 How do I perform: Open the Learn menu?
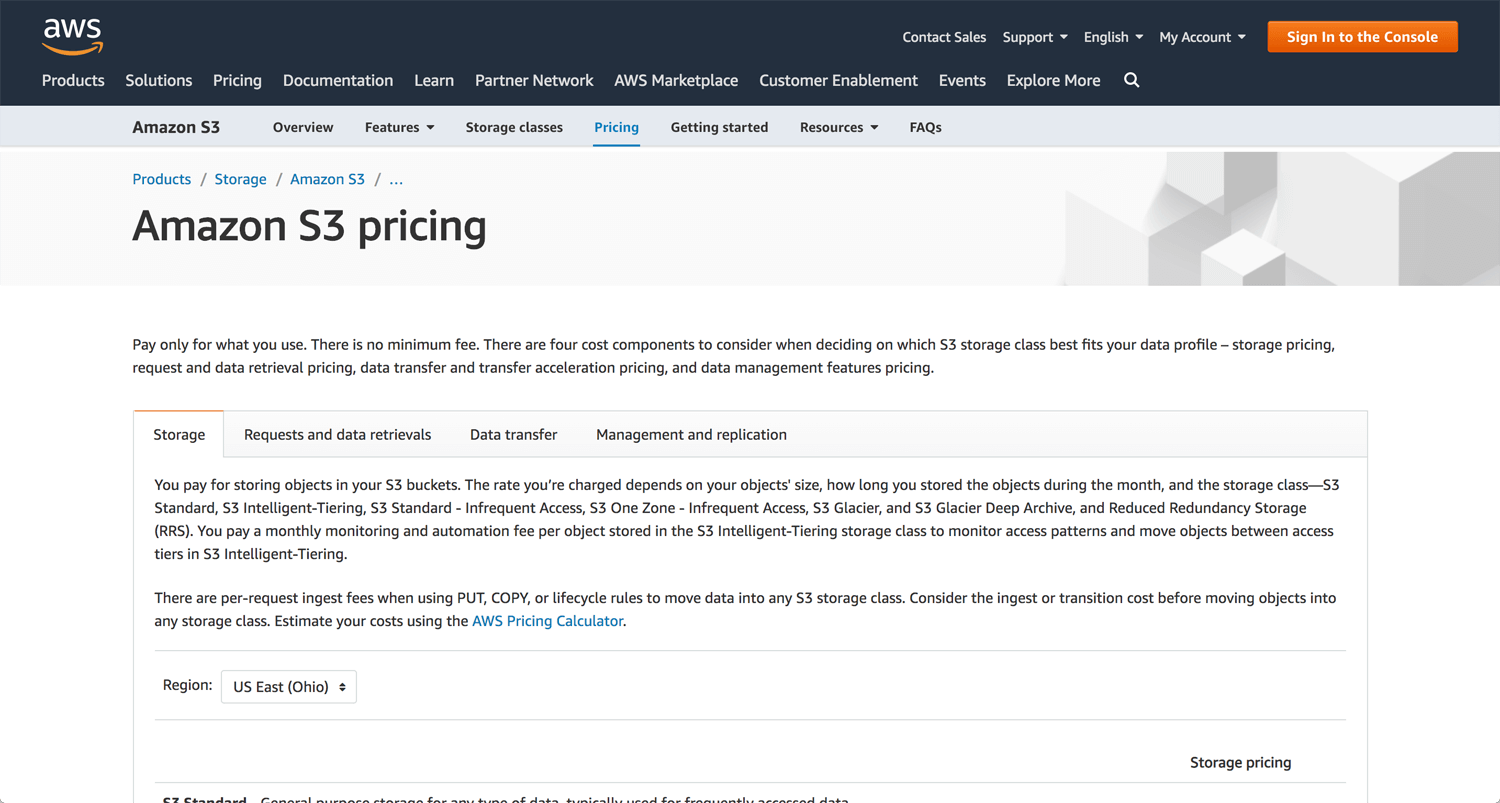click(434, 80)
